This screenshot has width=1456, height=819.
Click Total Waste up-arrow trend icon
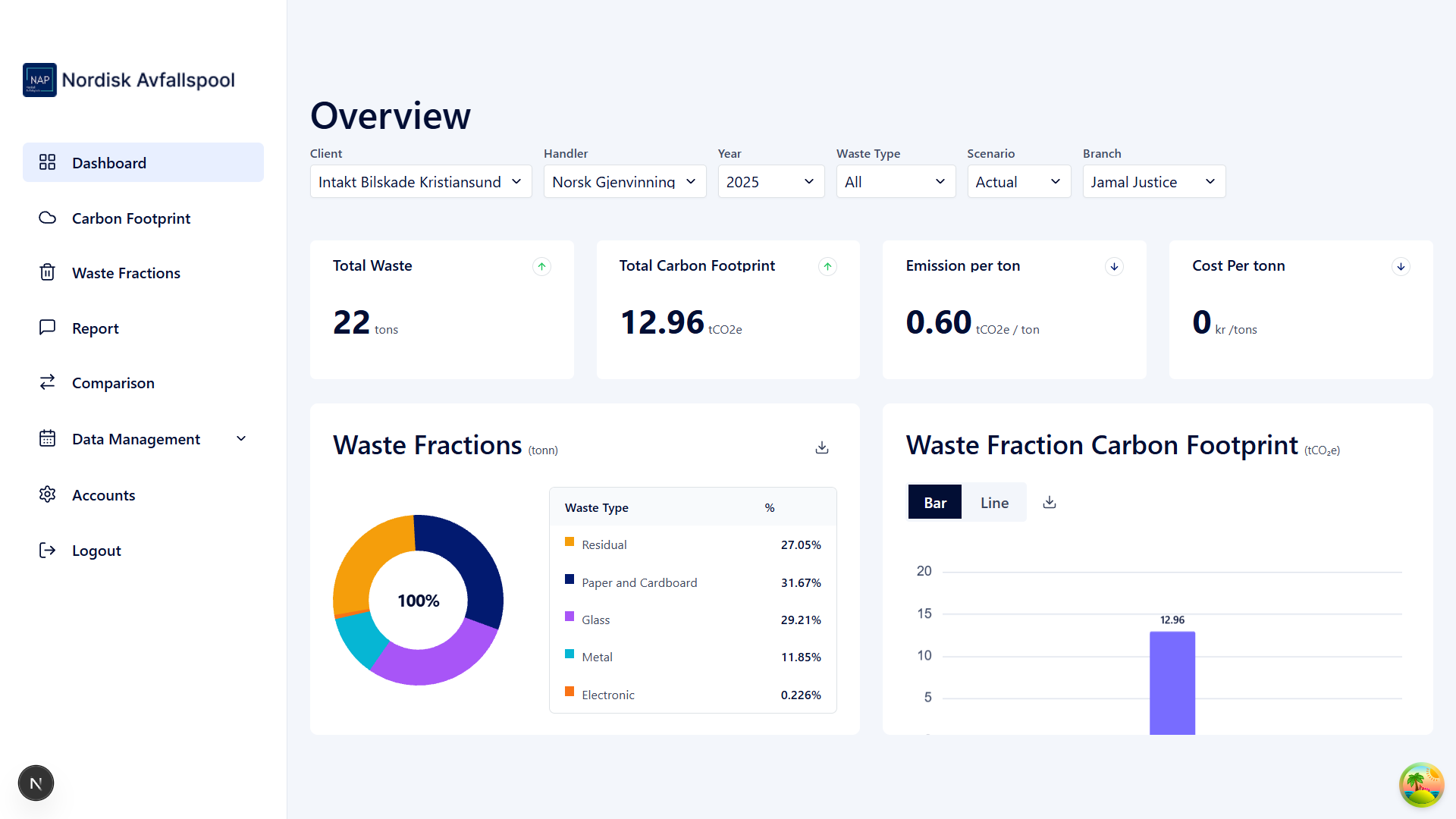click(541, 266)
